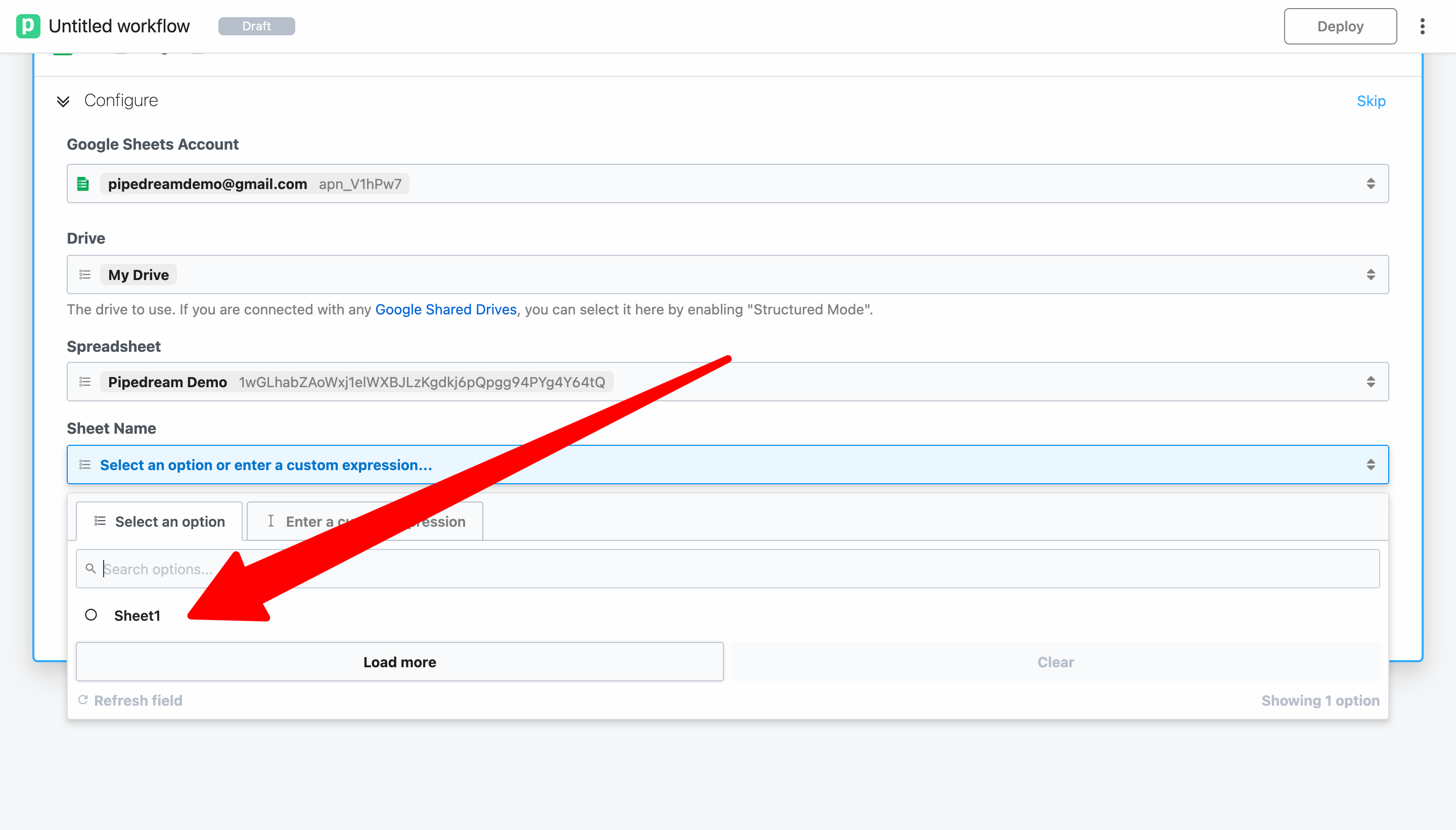This screenshot has width=1456, height=830.
Task: Open the Drive dropdown arrows
Action: pyautogui.click(x=1371, y=275)
